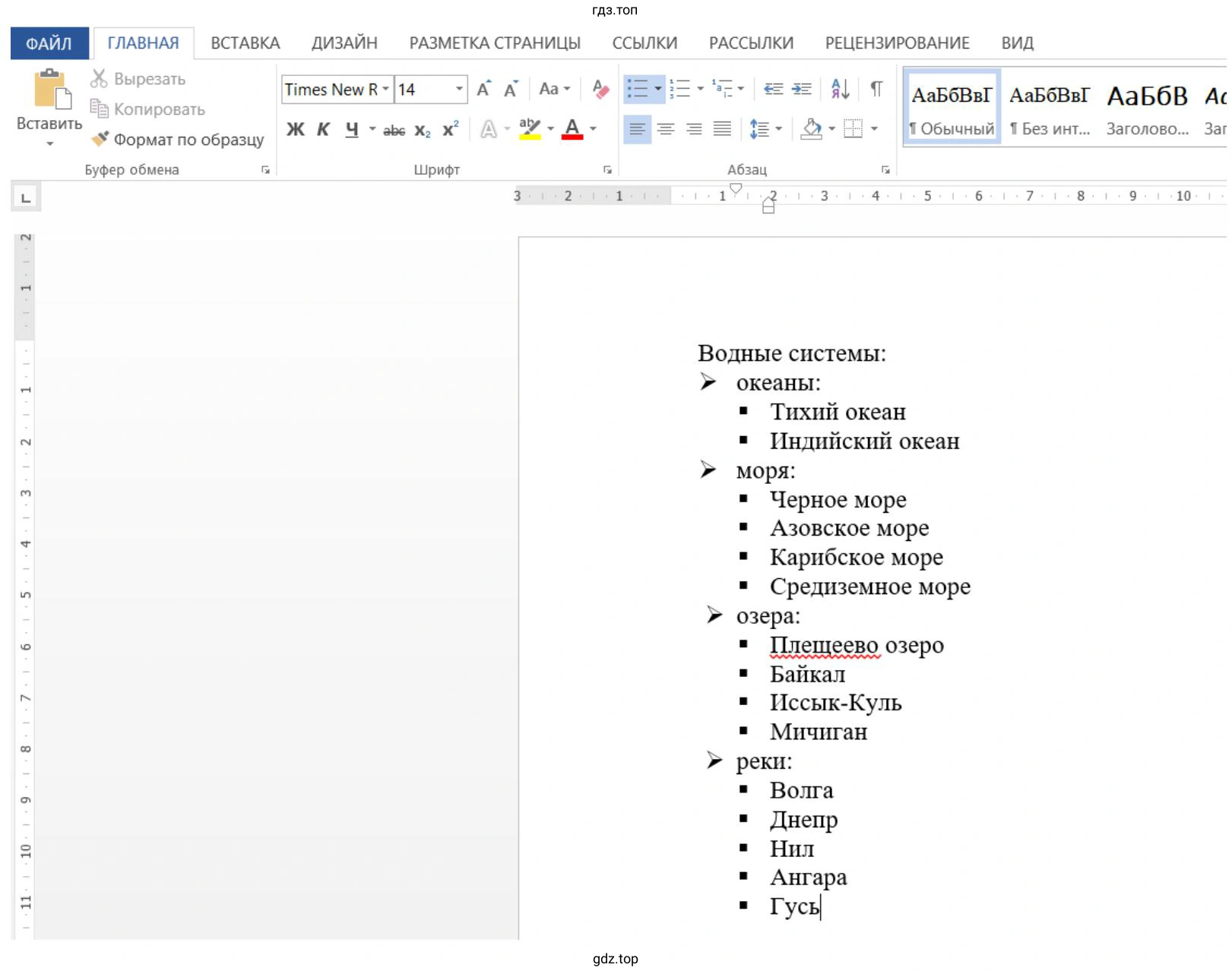Screen dimensions: 1232x974
Task: Click the first line indent ruler marker
Action: pos(736,188)
